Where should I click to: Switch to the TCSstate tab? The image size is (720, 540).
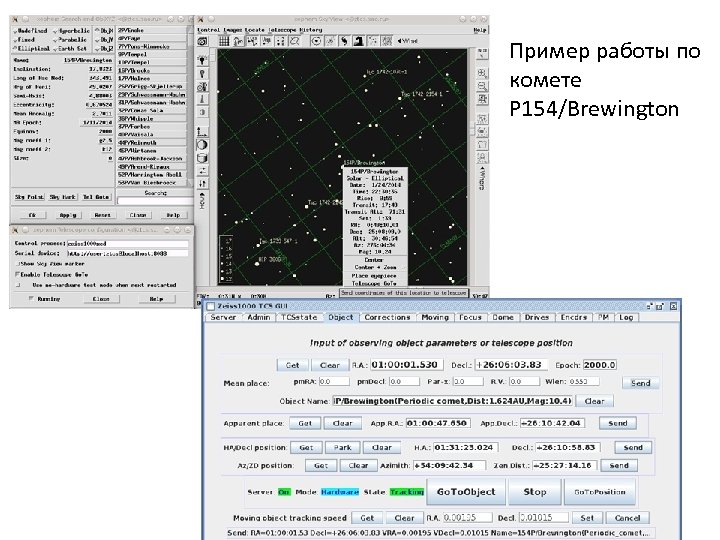pos(299,317)
